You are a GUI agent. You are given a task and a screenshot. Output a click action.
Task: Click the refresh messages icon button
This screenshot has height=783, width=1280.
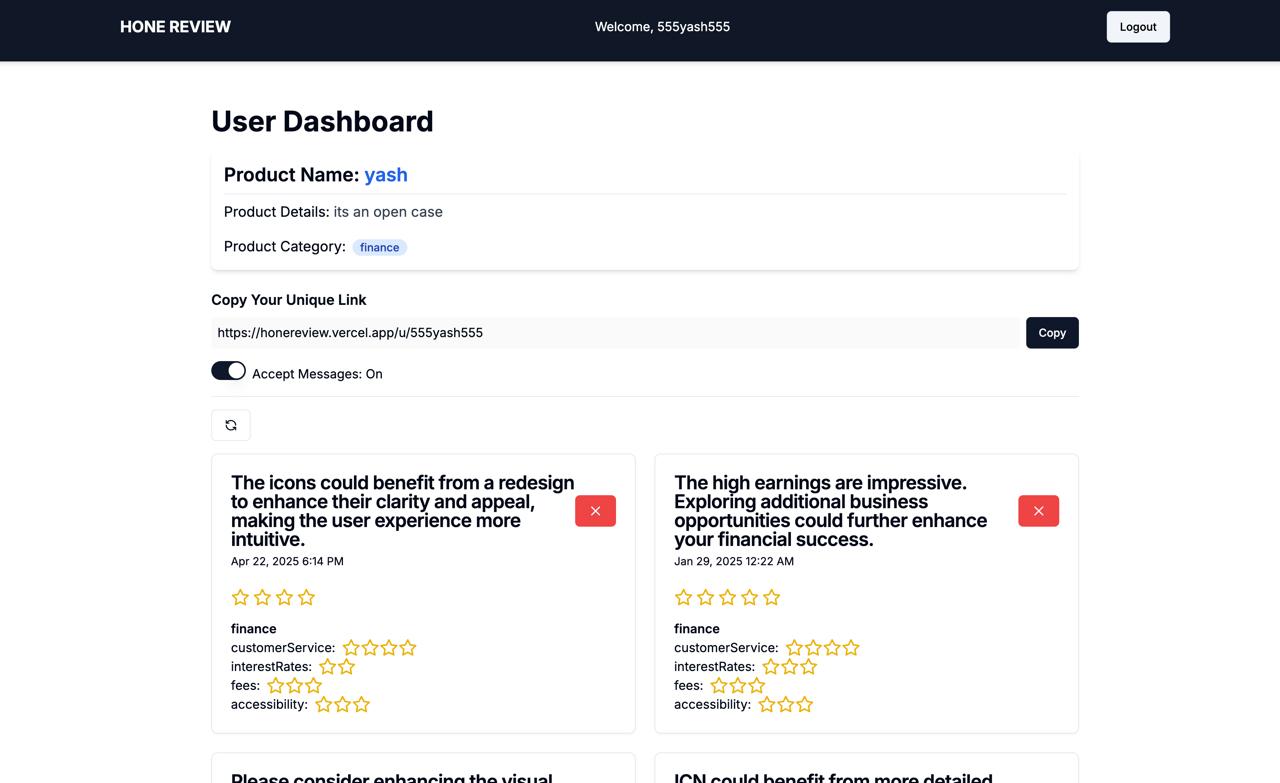coord(231,425)
